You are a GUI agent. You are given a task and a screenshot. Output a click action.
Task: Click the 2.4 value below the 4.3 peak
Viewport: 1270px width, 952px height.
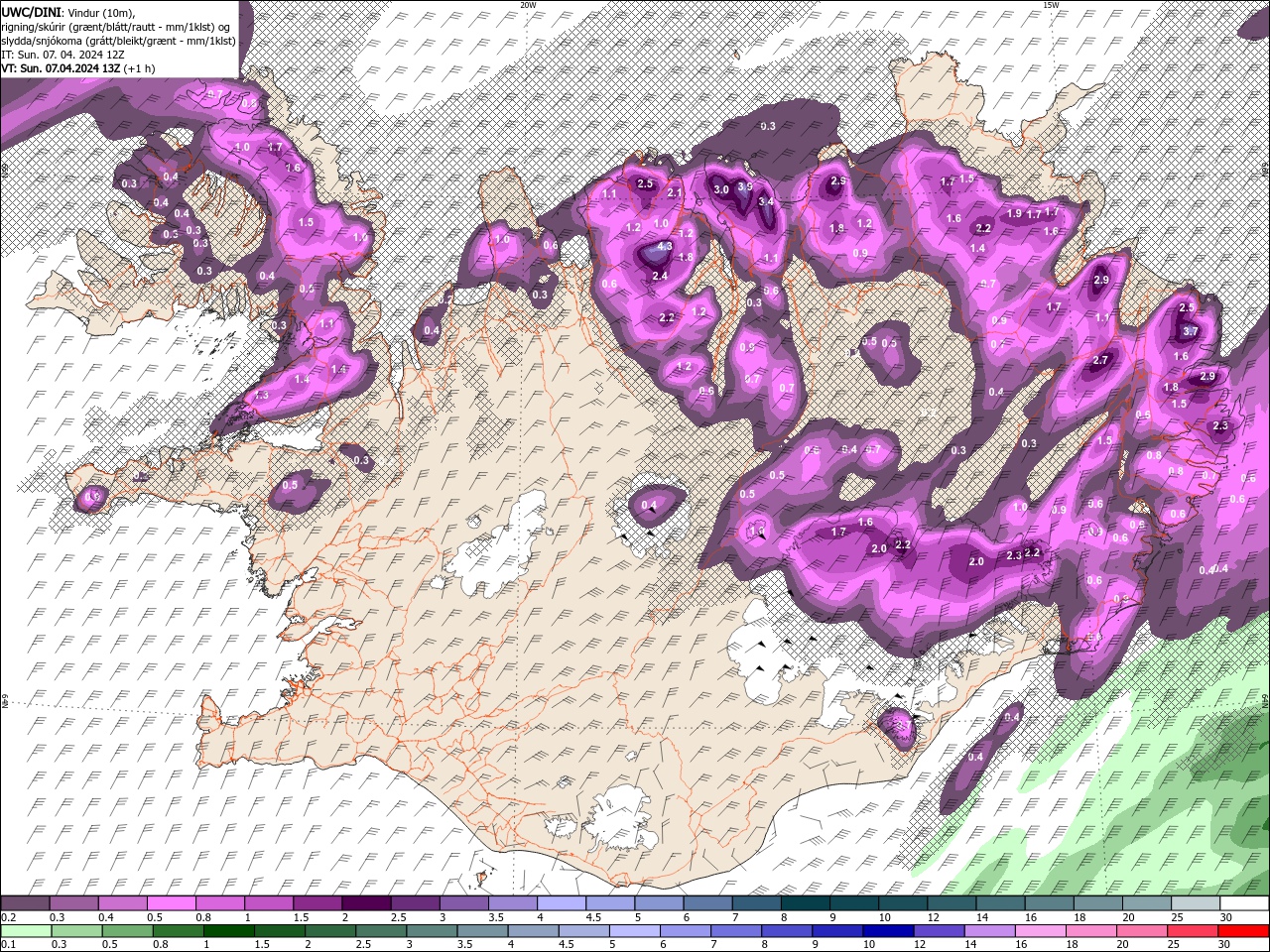[x=661, y=276]
